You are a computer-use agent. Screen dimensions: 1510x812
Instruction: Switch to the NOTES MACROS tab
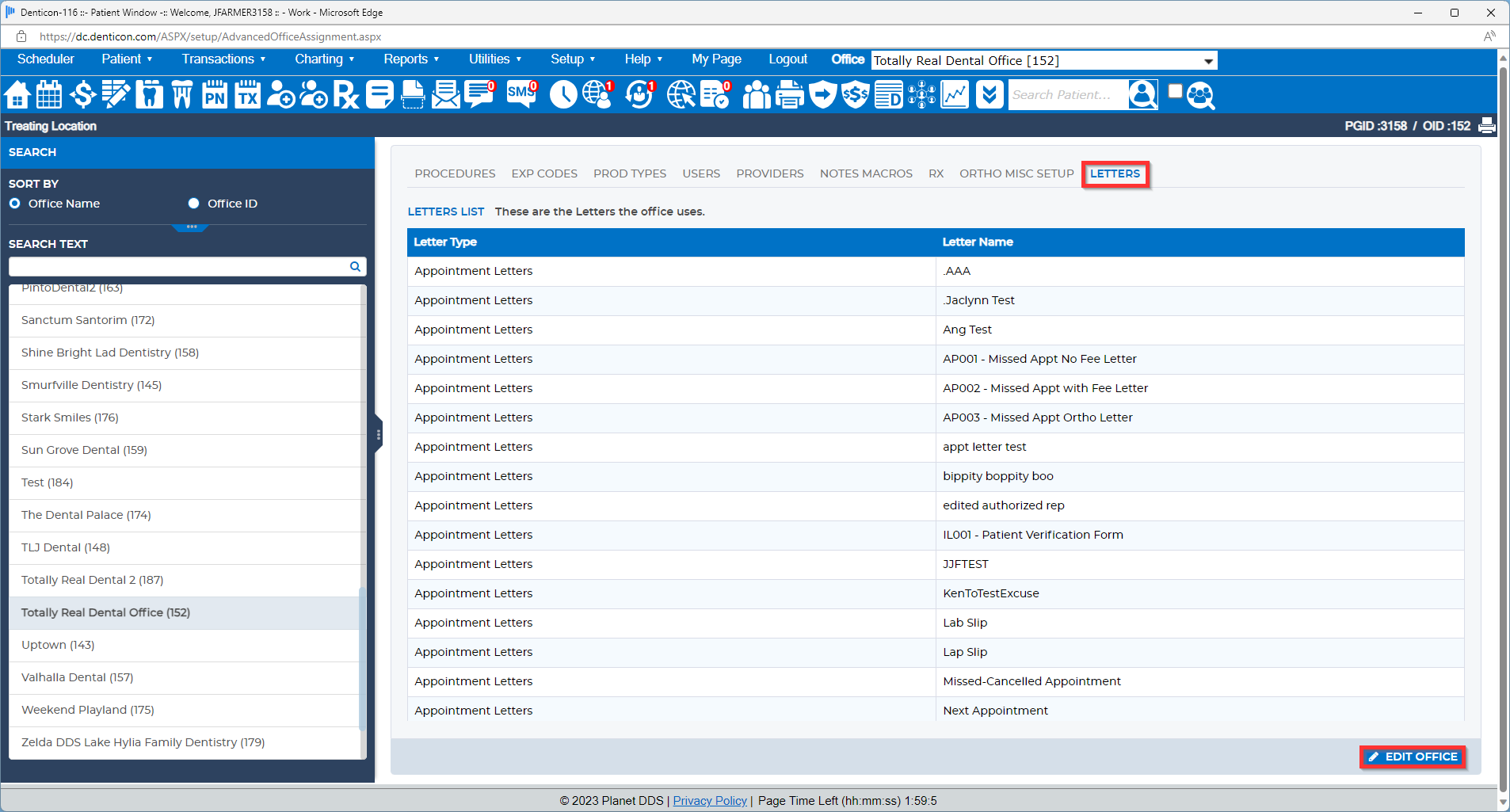tap(865, 173)
